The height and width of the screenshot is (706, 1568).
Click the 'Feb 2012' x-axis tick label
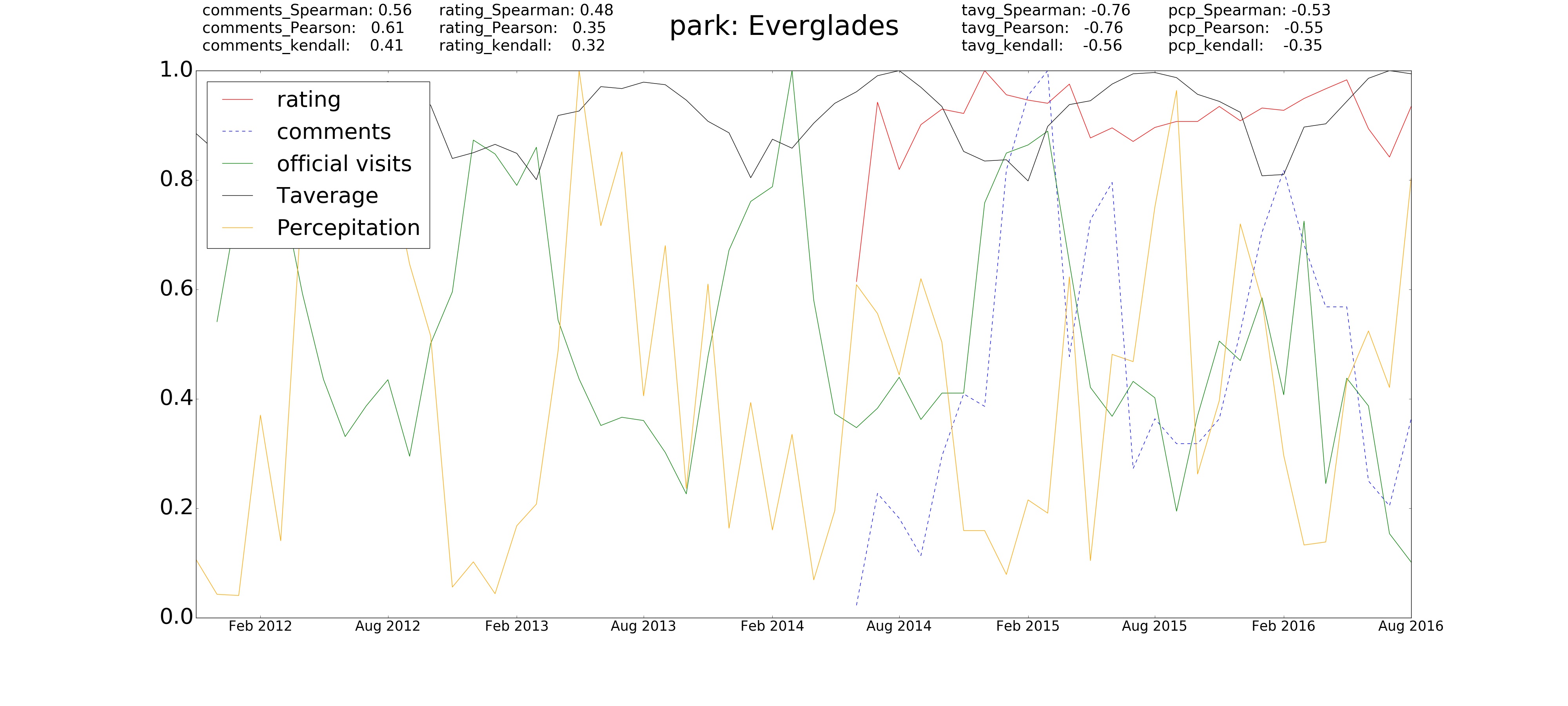pyautogui.click(x=260, y=626)
